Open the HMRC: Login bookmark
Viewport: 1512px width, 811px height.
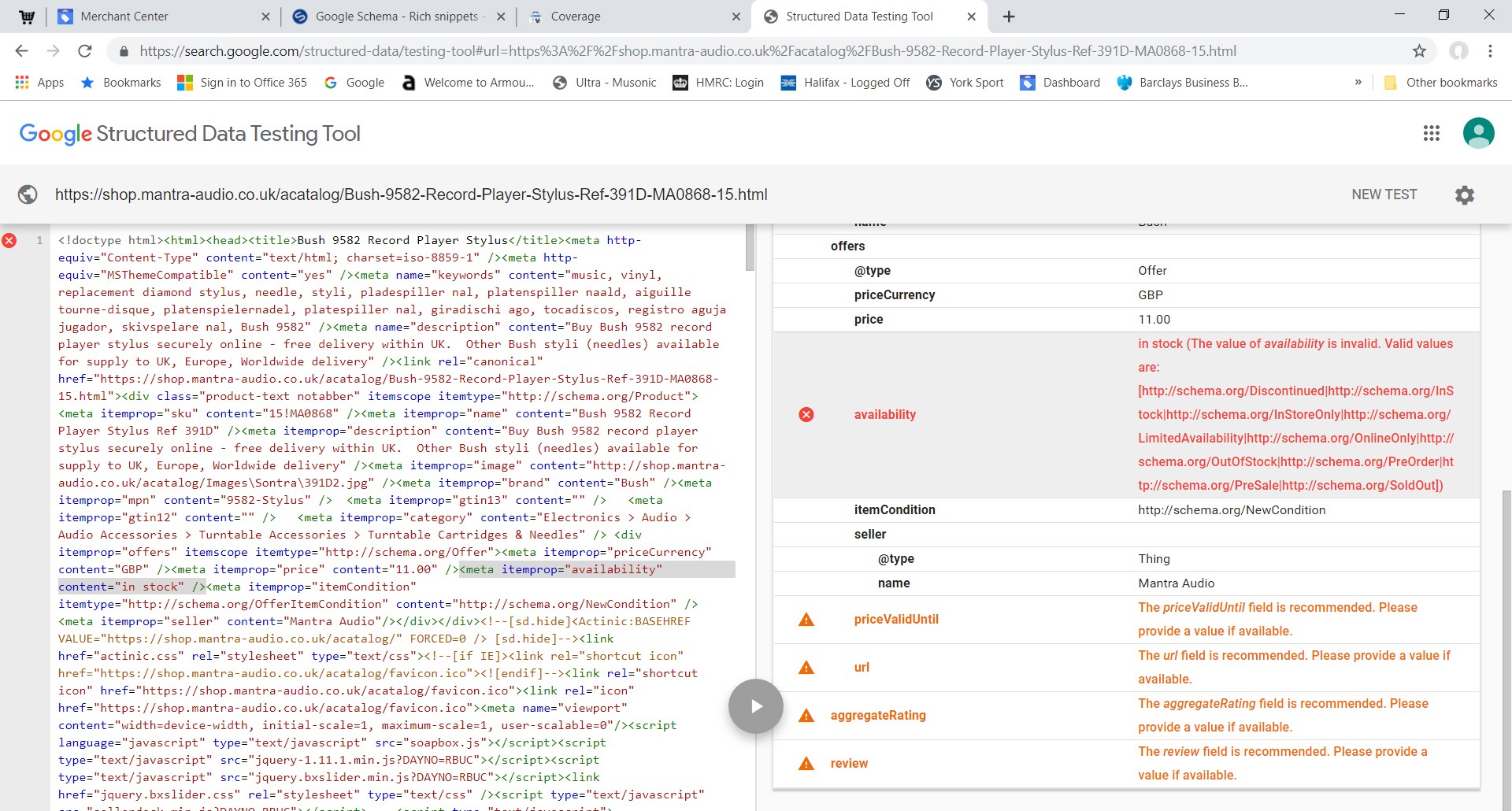(x=717, y=83)
